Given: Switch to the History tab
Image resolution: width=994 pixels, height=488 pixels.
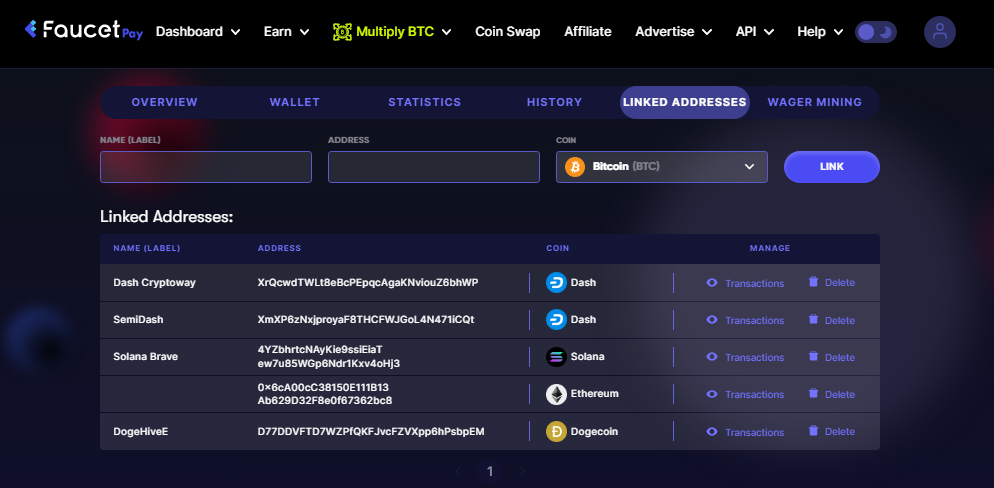Looking at the screenshot, I should (x=555, y=102).
